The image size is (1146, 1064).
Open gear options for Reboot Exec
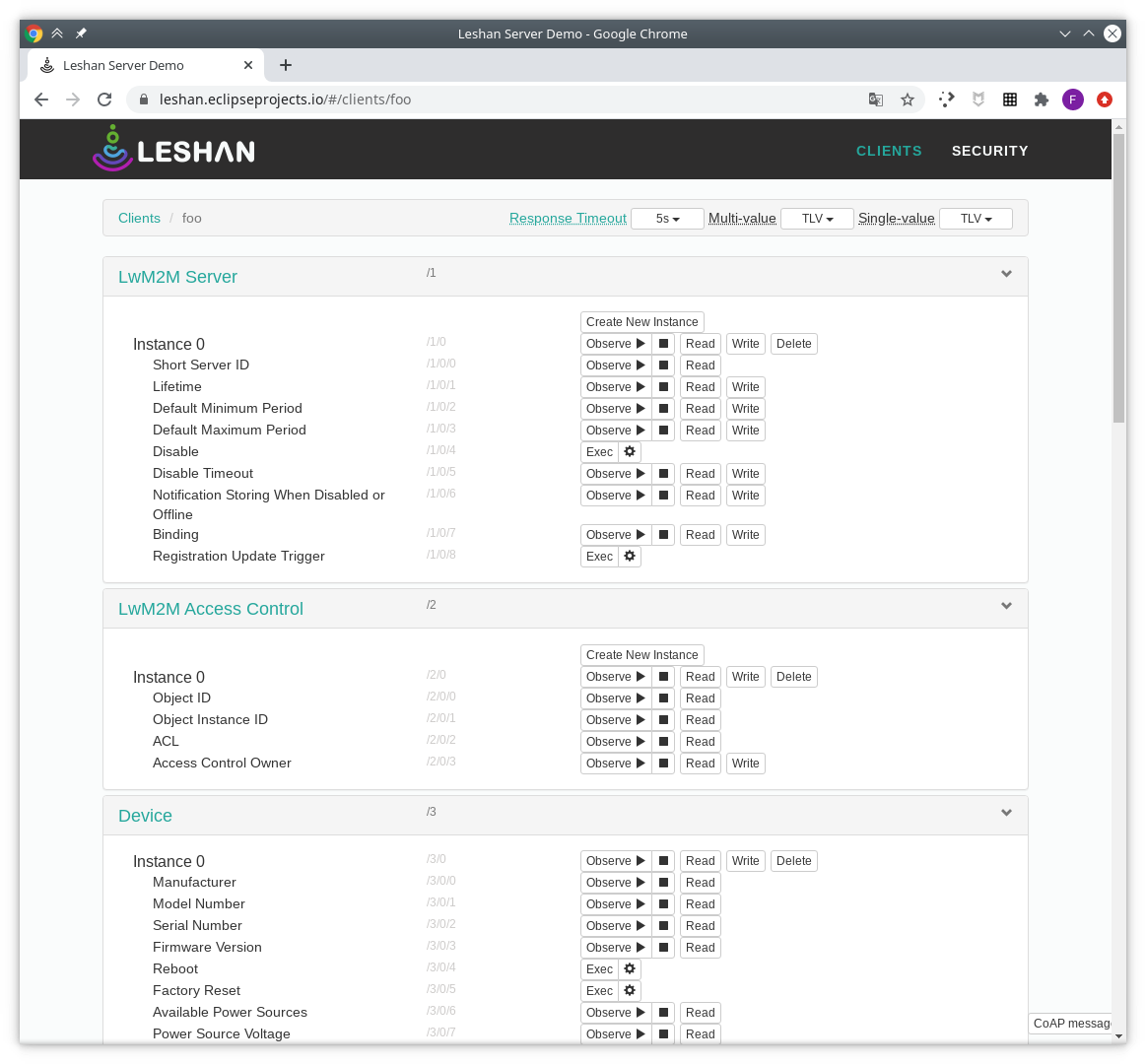630,969
